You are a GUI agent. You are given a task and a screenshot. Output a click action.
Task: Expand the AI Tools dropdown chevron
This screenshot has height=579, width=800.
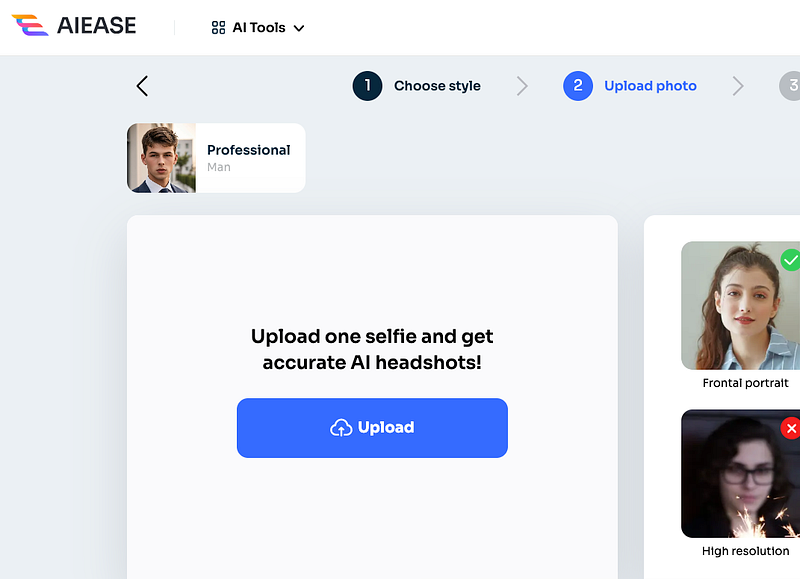pyautogui.click(x=299, y=28)
